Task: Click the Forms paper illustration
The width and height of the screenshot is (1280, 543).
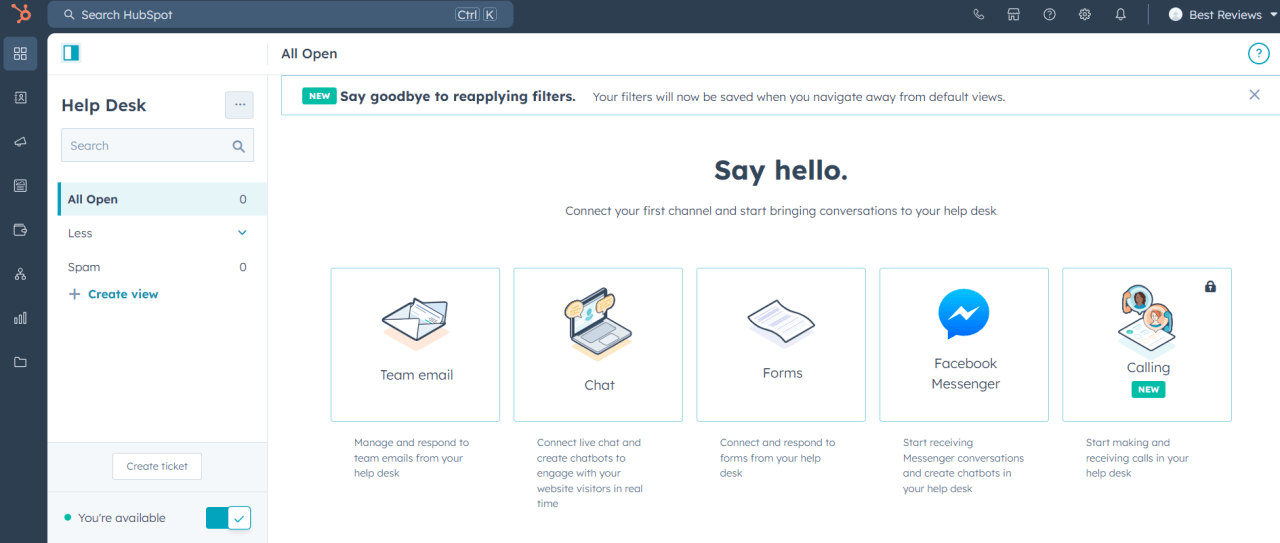Action: click(782, 324)
